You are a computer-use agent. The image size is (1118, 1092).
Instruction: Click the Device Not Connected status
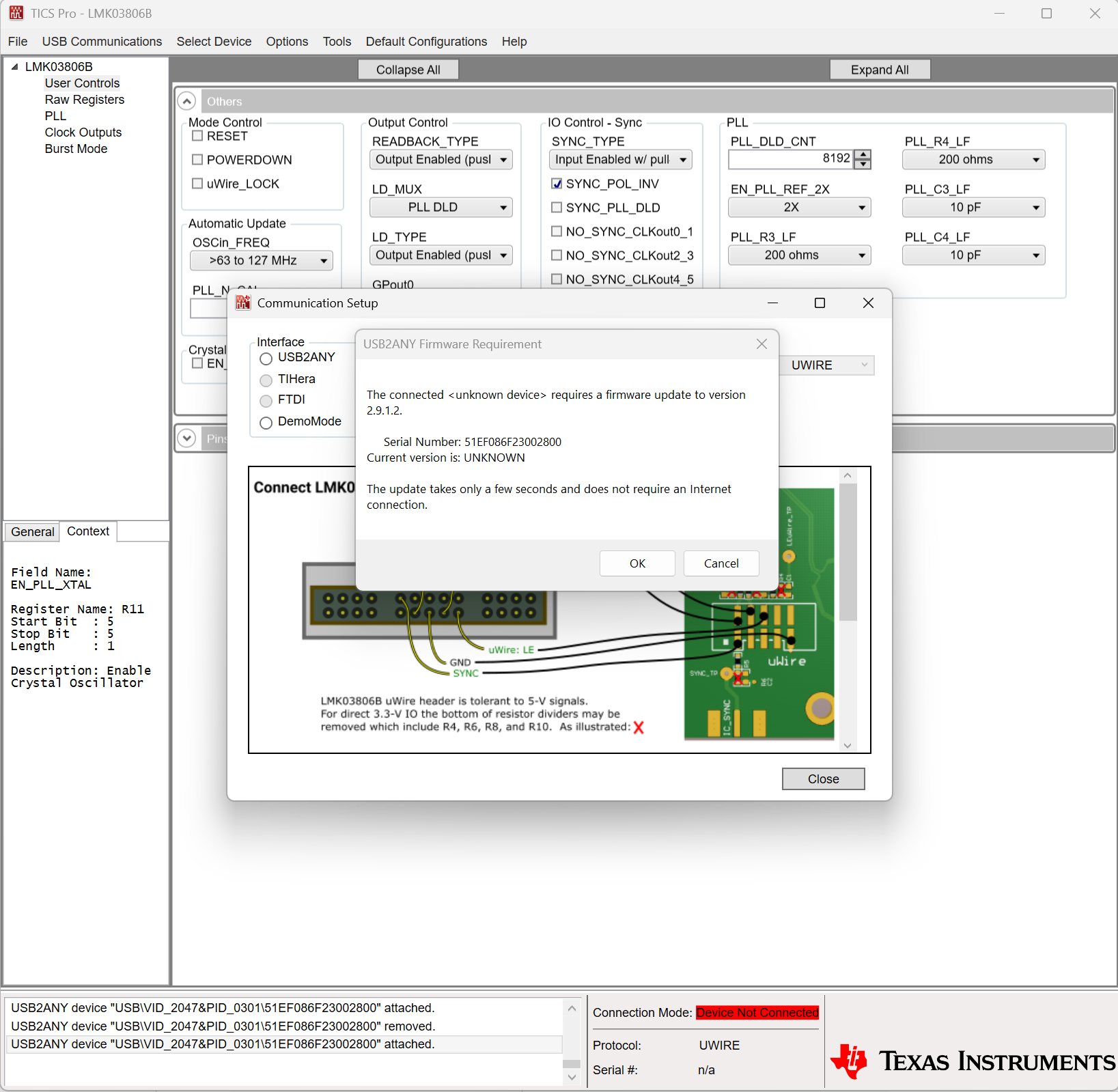(757, 1013)
